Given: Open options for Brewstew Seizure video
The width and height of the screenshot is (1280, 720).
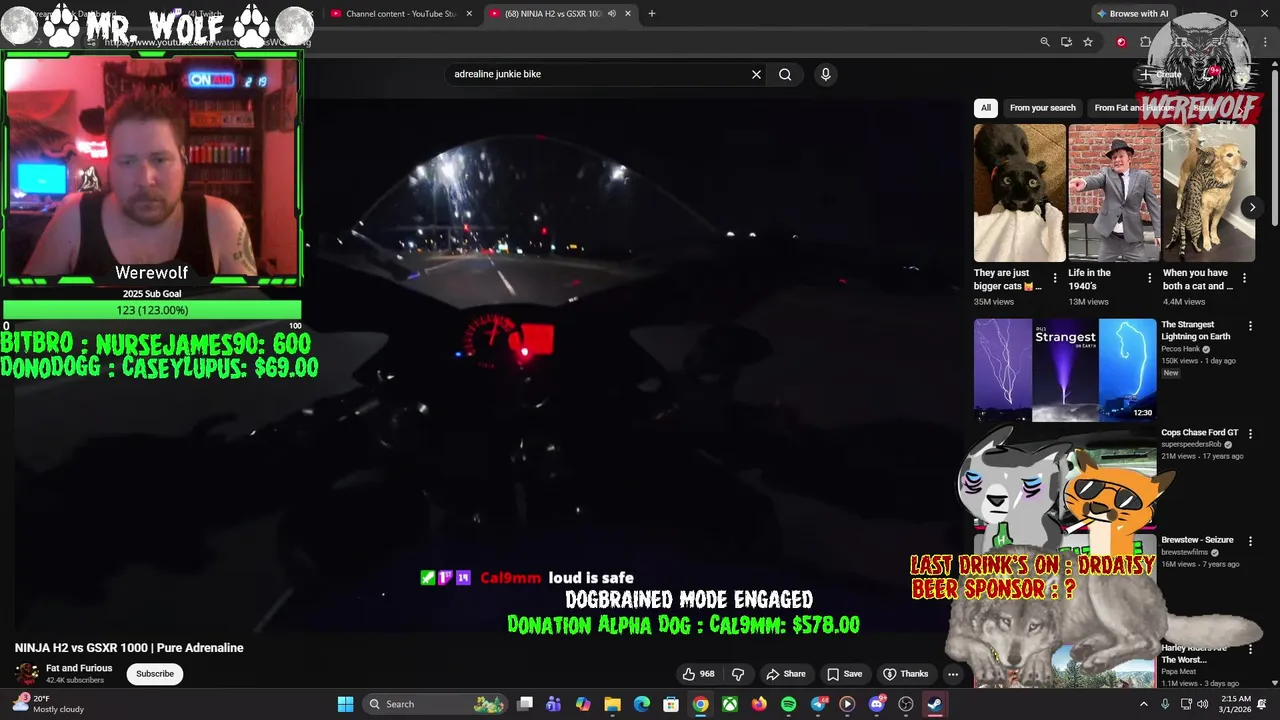Looking at the screenshot, I should (1250, 541).
